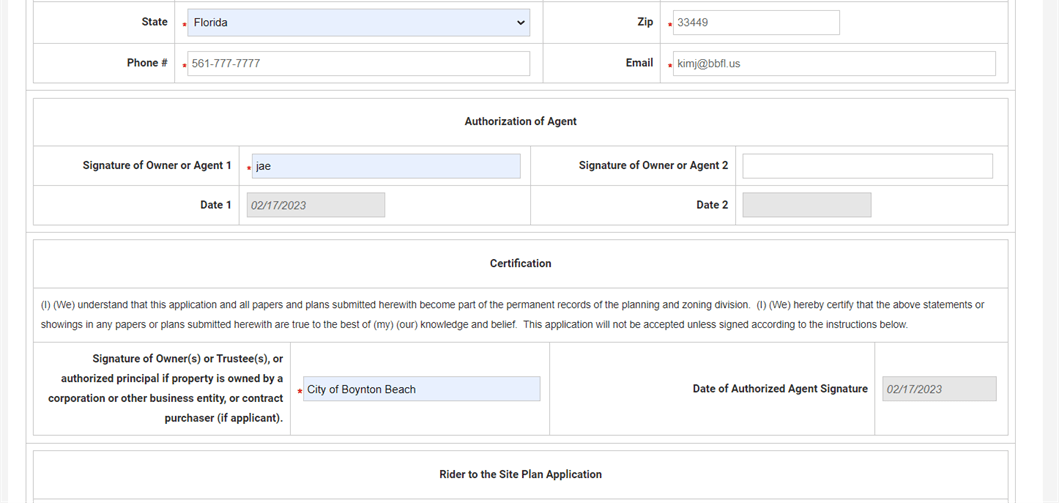Click the Signature of Owner or Agent 1 field
This screenshot has width=1059, height=503.
coord(385,166)
